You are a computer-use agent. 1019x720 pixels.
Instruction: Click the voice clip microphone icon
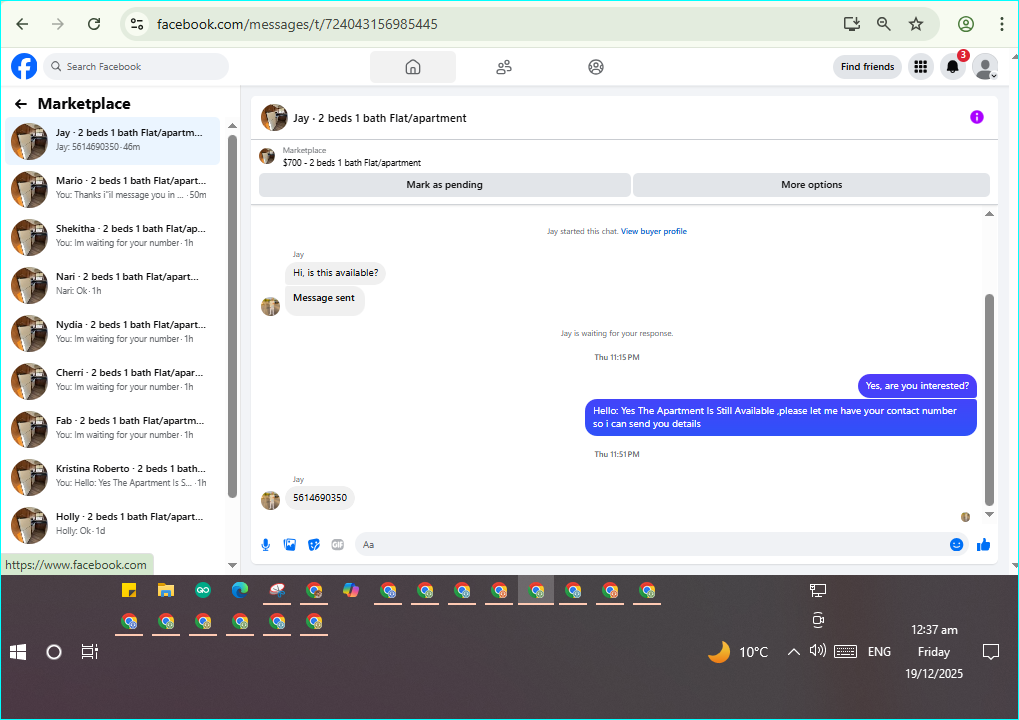pos(265,545)
